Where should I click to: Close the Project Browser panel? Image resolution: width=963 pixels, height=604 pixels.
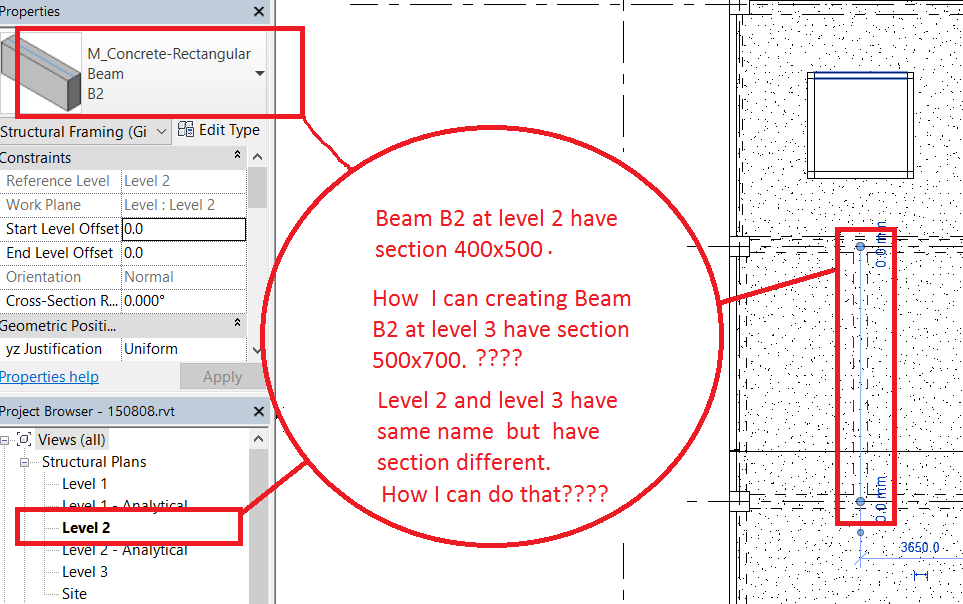(x=259, y=412)
